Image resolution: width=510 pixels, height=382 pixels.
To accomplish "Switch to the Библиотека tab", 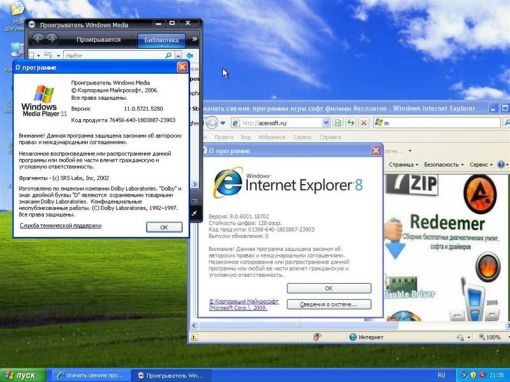I will pos(161,40).
